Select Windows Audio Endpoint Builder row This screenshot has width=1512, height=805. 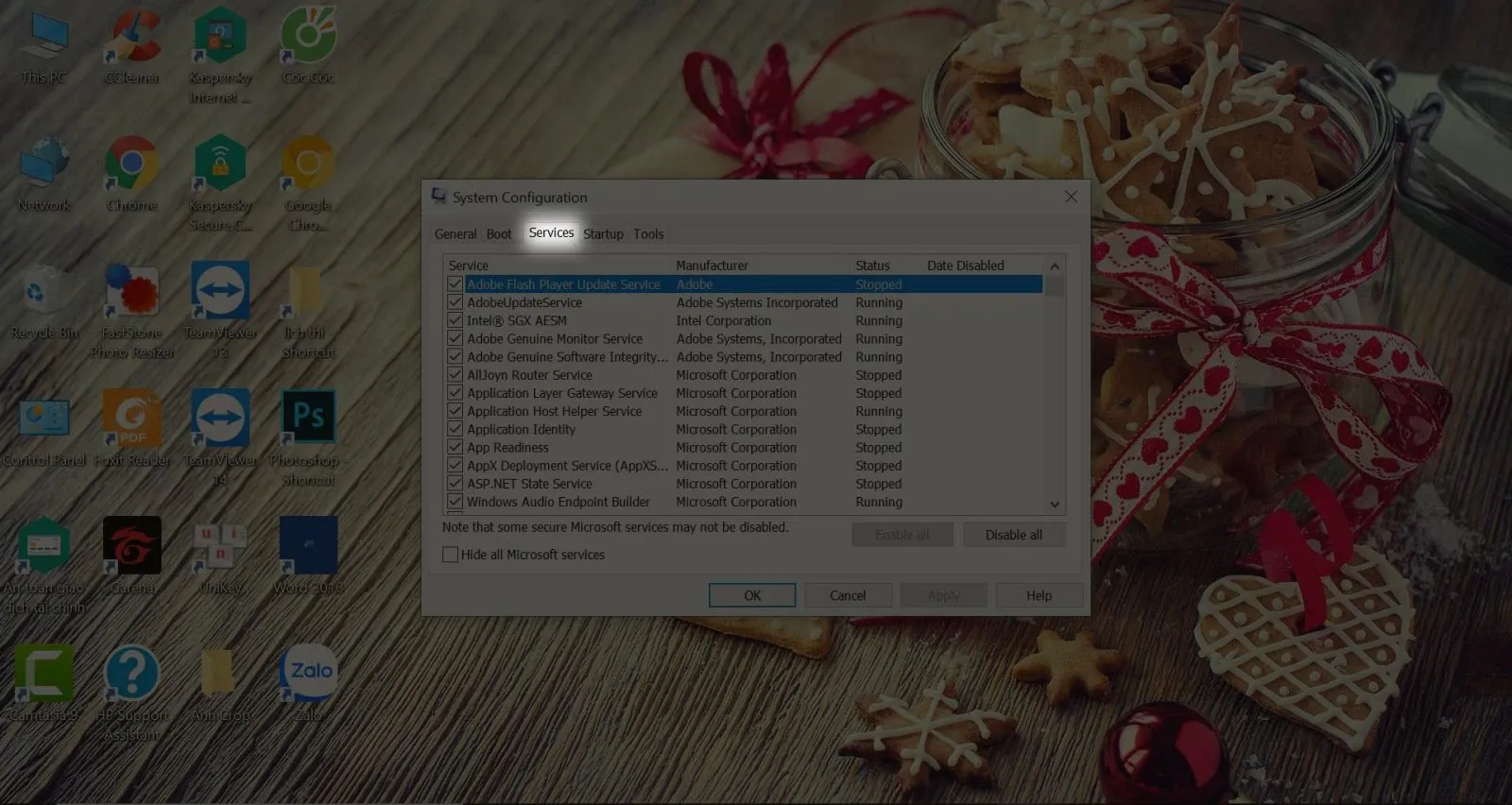pyautogui.click(x=744, y=502)
